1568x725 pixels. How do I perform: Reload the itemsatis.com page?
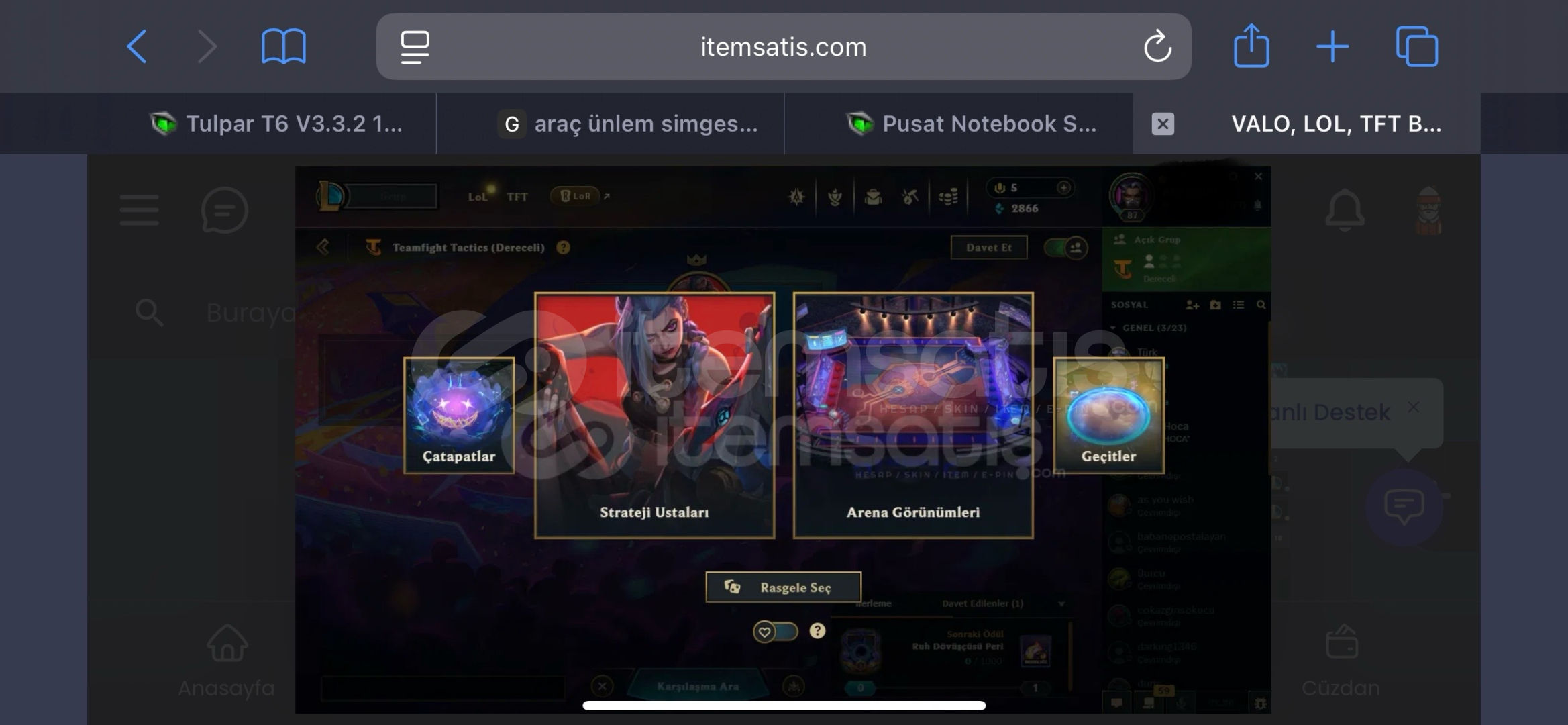pyautogui.click(x=1157, y=47)
